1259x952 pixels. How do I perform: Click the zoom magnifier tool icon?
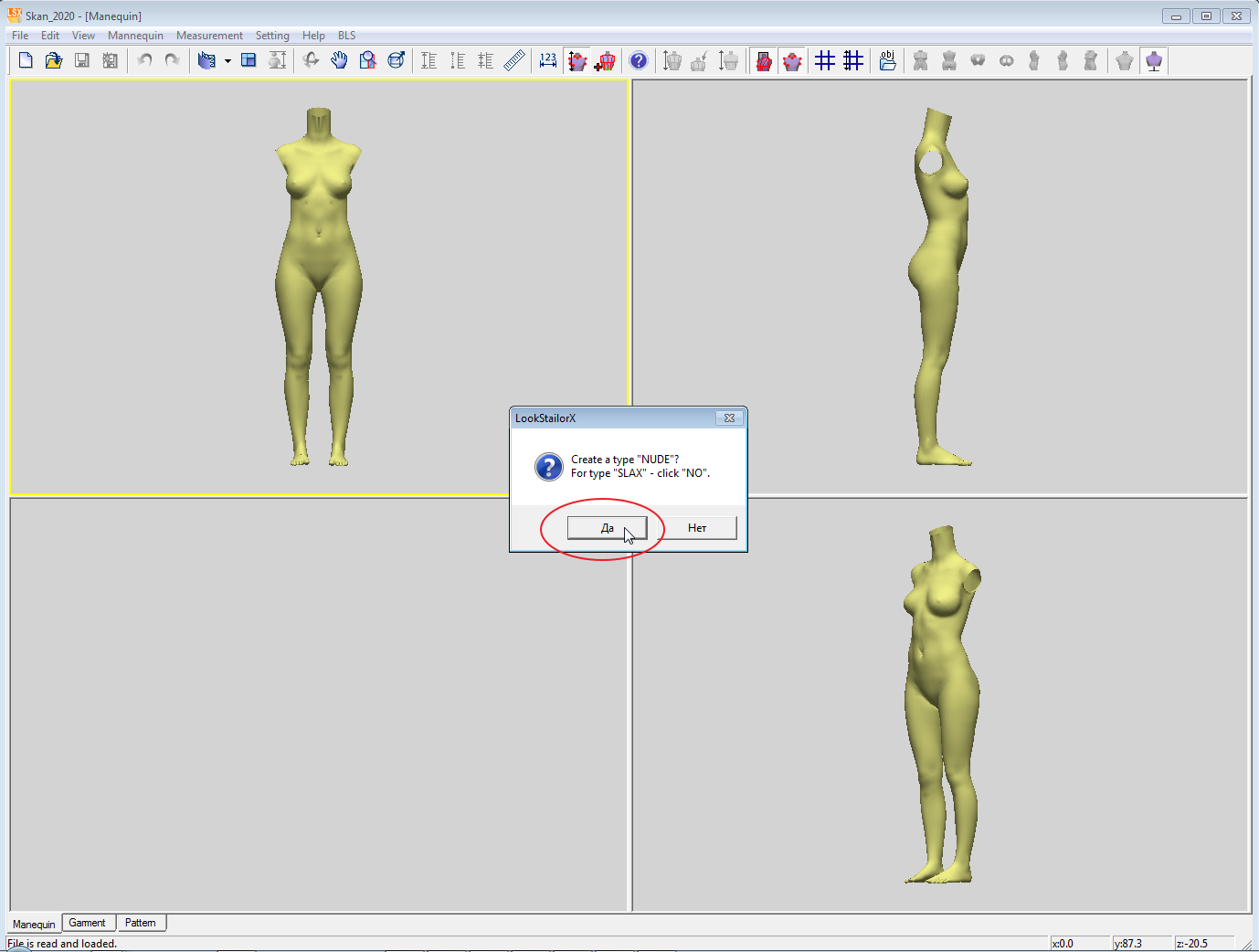click(x=367, y=60)
